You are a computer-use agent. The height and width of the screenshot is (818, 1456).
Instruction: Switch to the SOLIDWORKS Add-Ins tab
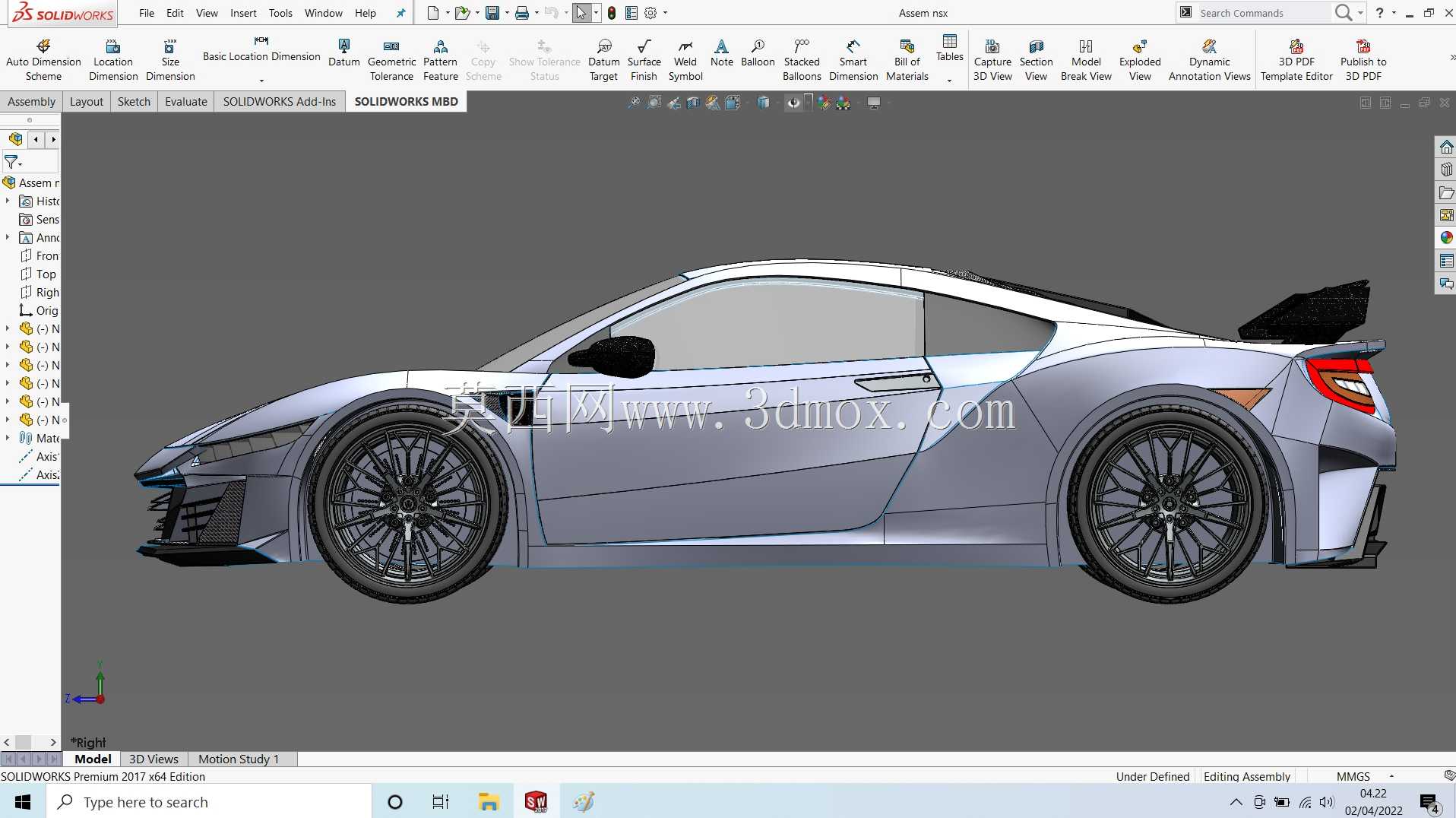click(x=279, y=101)
